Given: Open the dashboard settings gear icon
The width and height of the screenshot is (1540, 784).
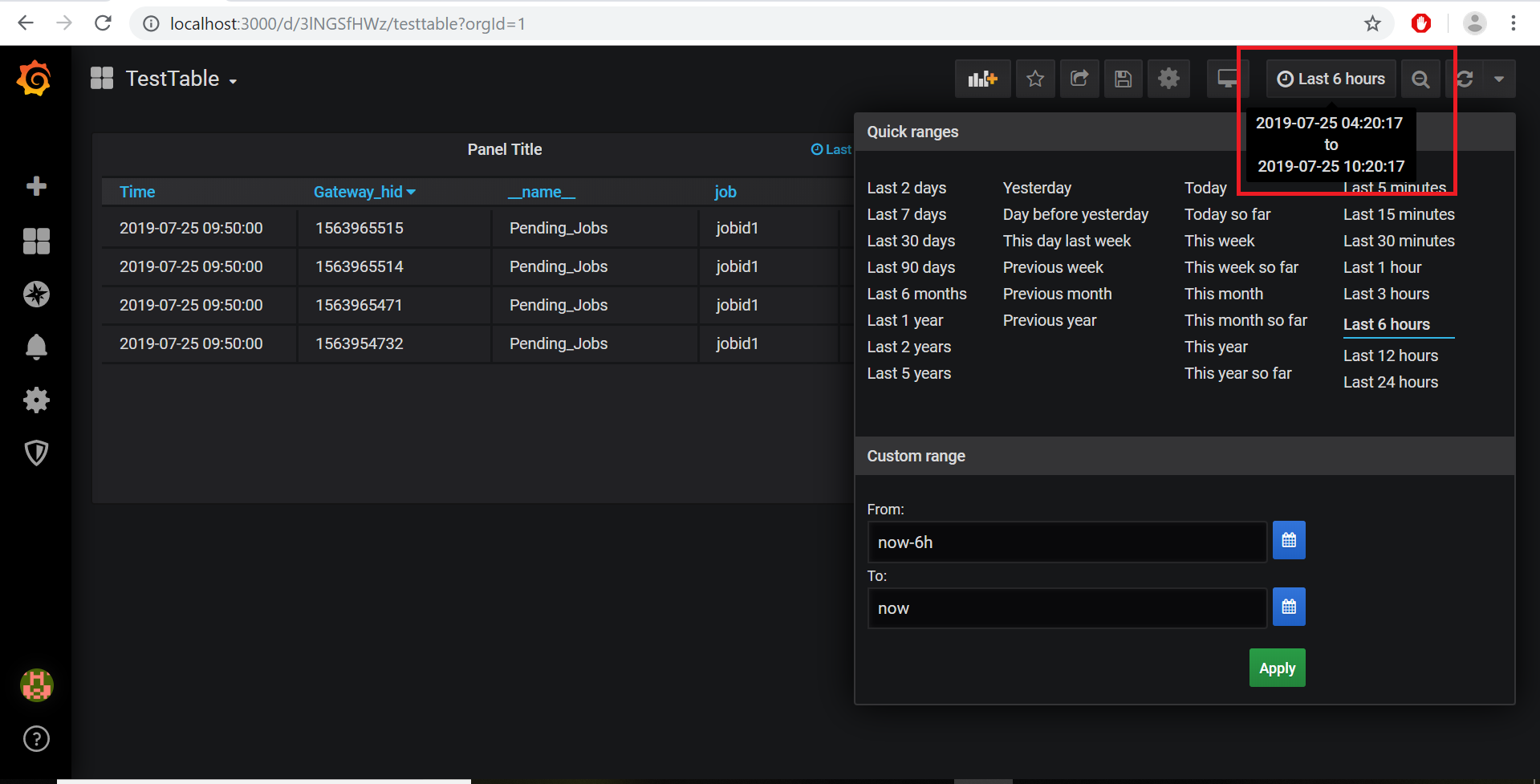Looking at the screenshot, I should point(1168,78).
